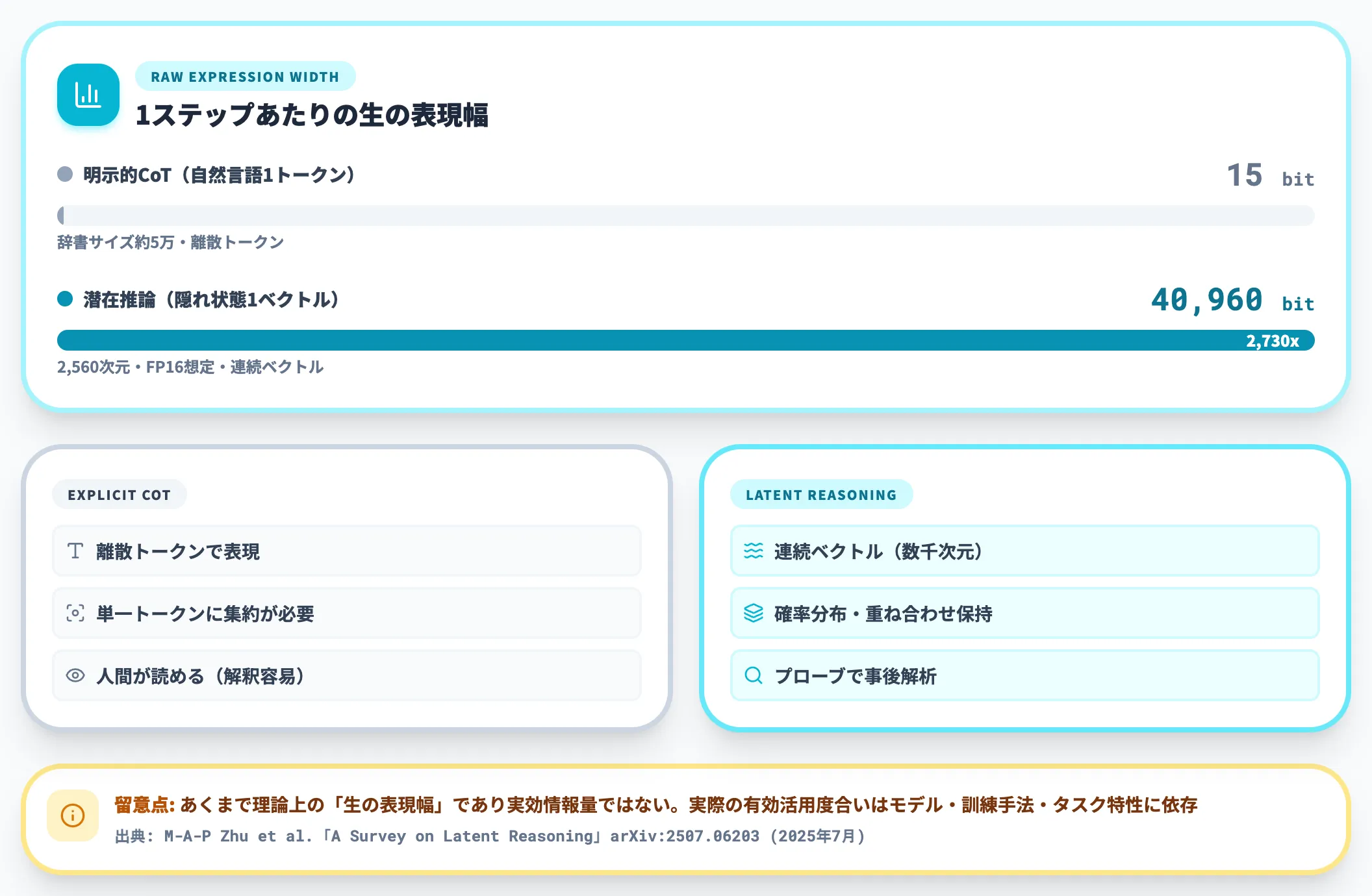Screen dimensions: 1372x896
Task: Click the focus icon beside 単一トークンに集約が必要
Action: pyautogui.click(x=75, y=614)
